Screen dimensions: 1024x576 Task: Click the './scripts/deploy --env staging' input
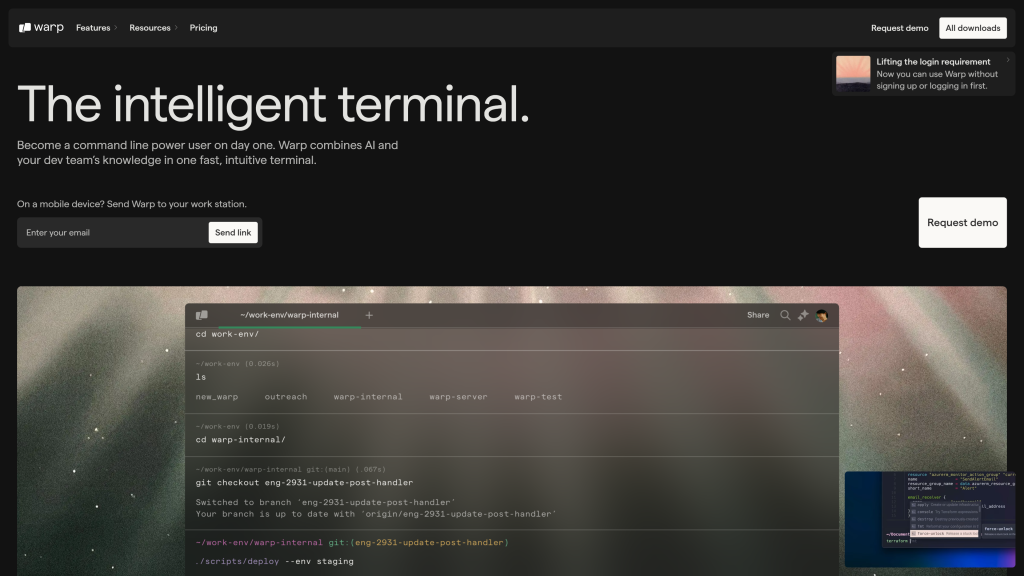pos(274,561)
